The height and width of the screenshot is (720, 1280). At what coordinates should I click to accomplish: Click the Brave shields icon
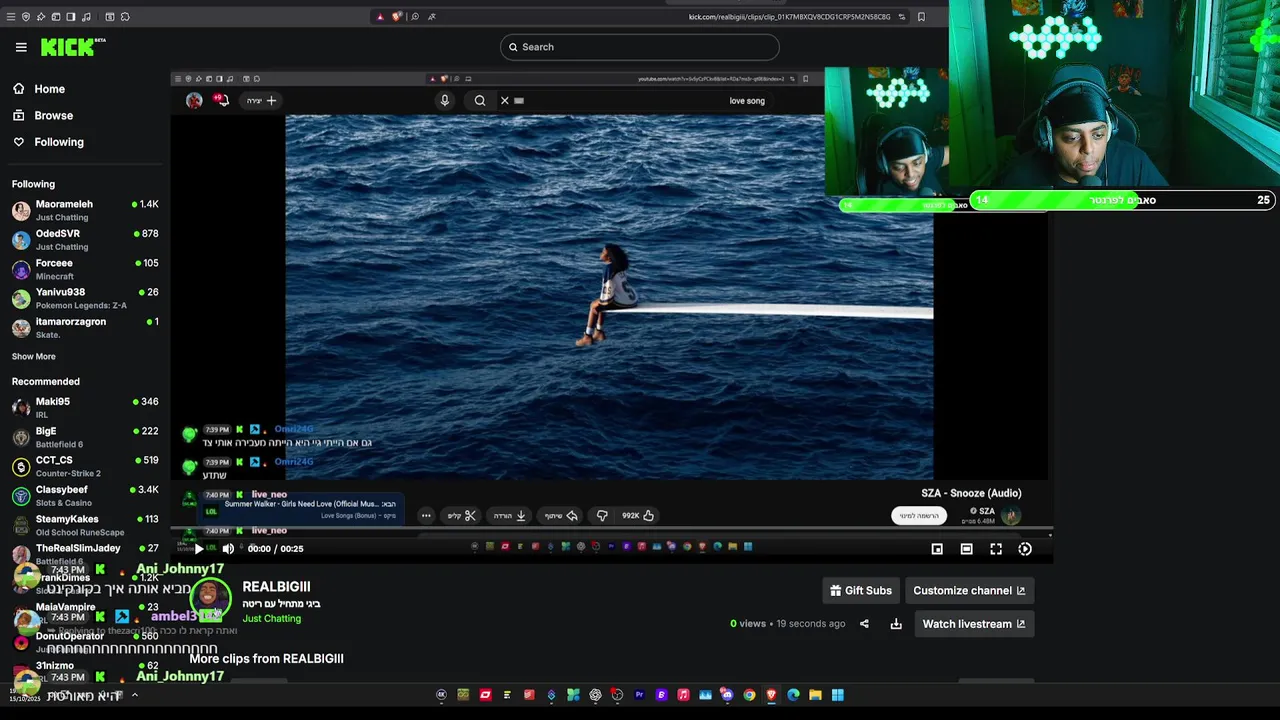click(x=397, y=16)
